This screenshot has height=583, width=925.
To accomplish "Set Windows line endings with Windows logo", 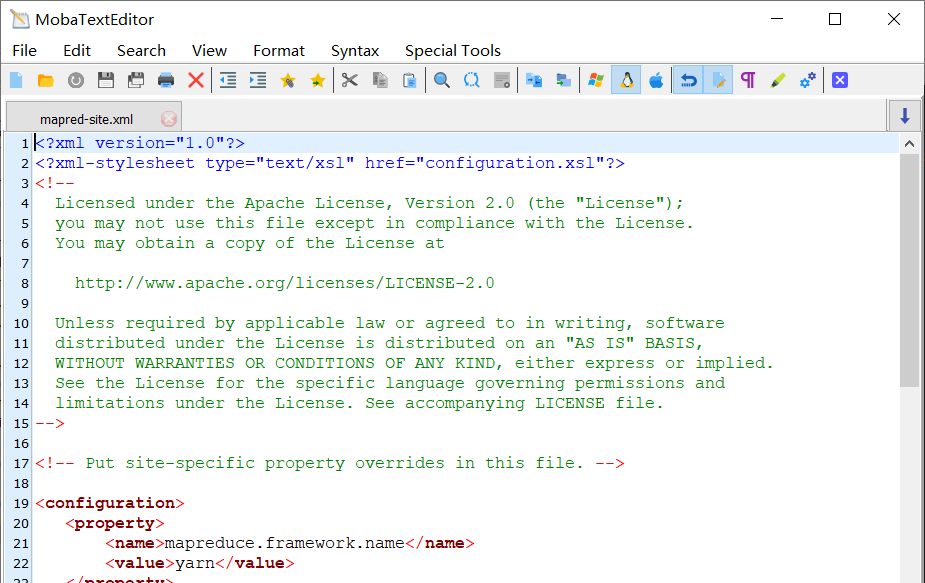I will click(x=596, y=80).
